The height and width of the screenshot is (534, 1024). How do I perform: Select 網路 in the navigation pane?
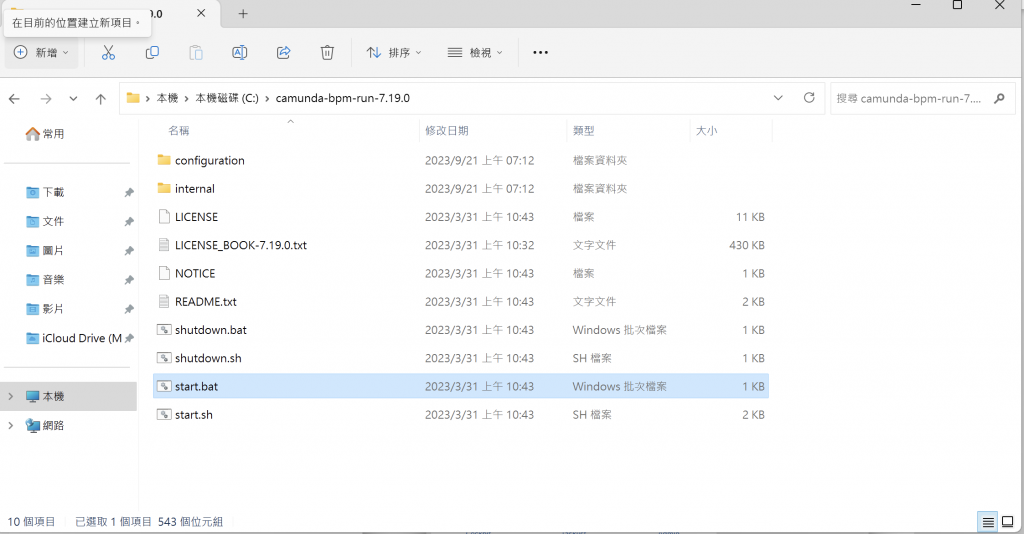pos(45,426)
